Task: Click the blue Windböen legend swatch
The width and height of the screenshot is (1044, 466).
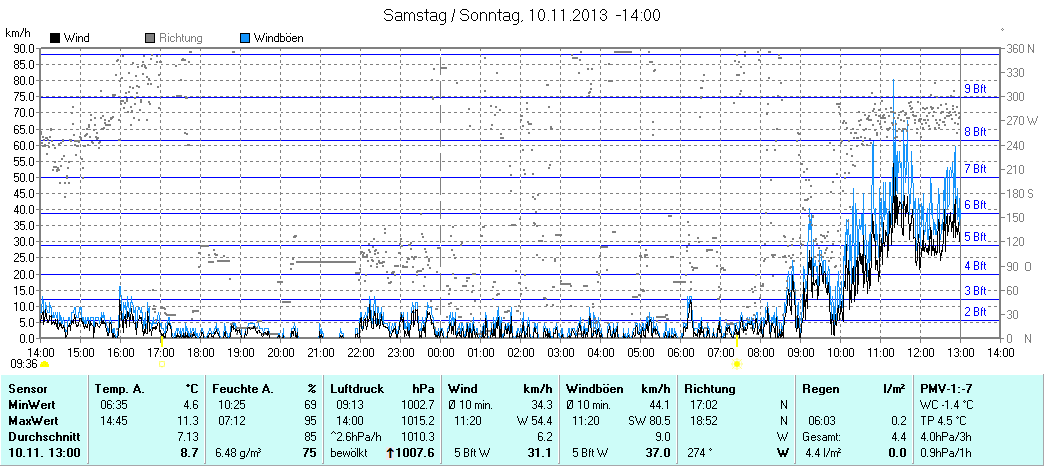Action: pos(246,38)
